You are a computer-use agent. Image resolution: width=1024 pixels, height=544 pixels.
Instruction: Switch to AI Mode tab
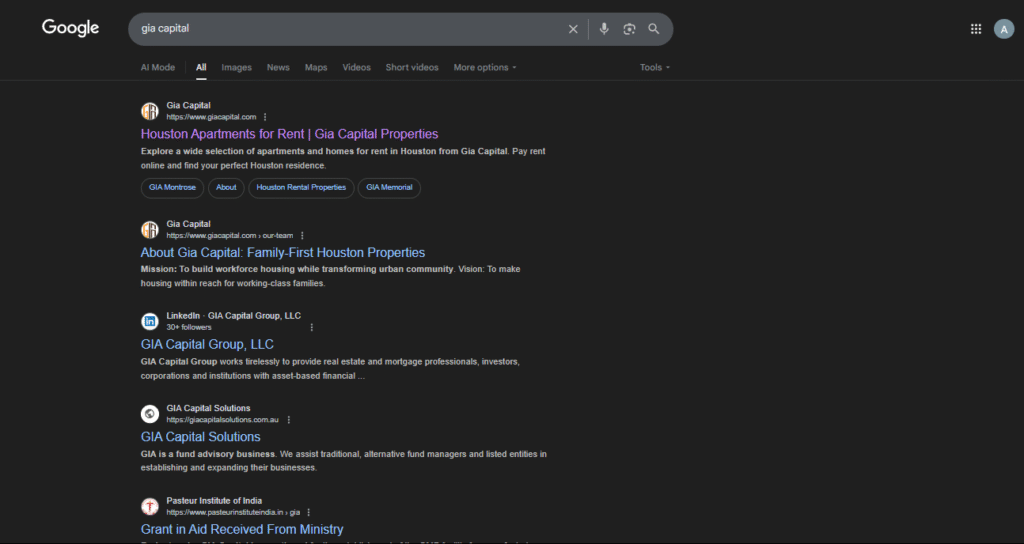[x=158, y=68]
